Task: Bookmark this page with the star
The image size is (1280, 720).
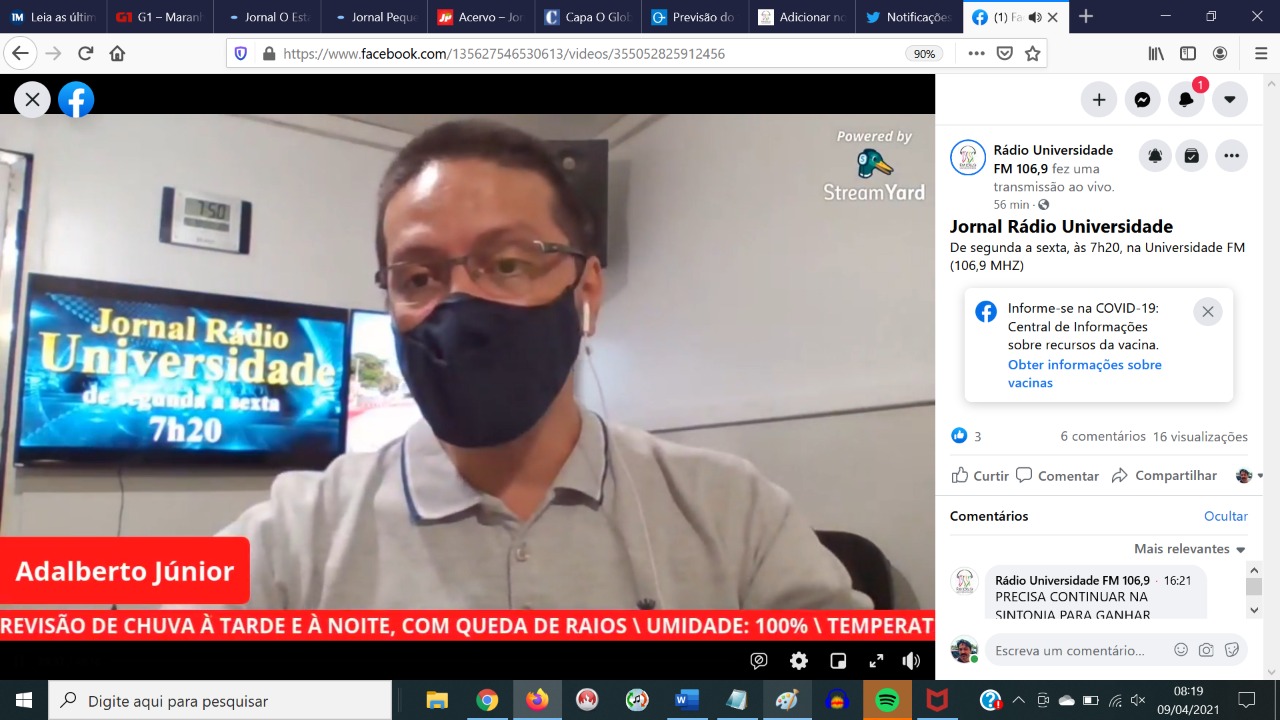Action: (x=1033, y=54)
